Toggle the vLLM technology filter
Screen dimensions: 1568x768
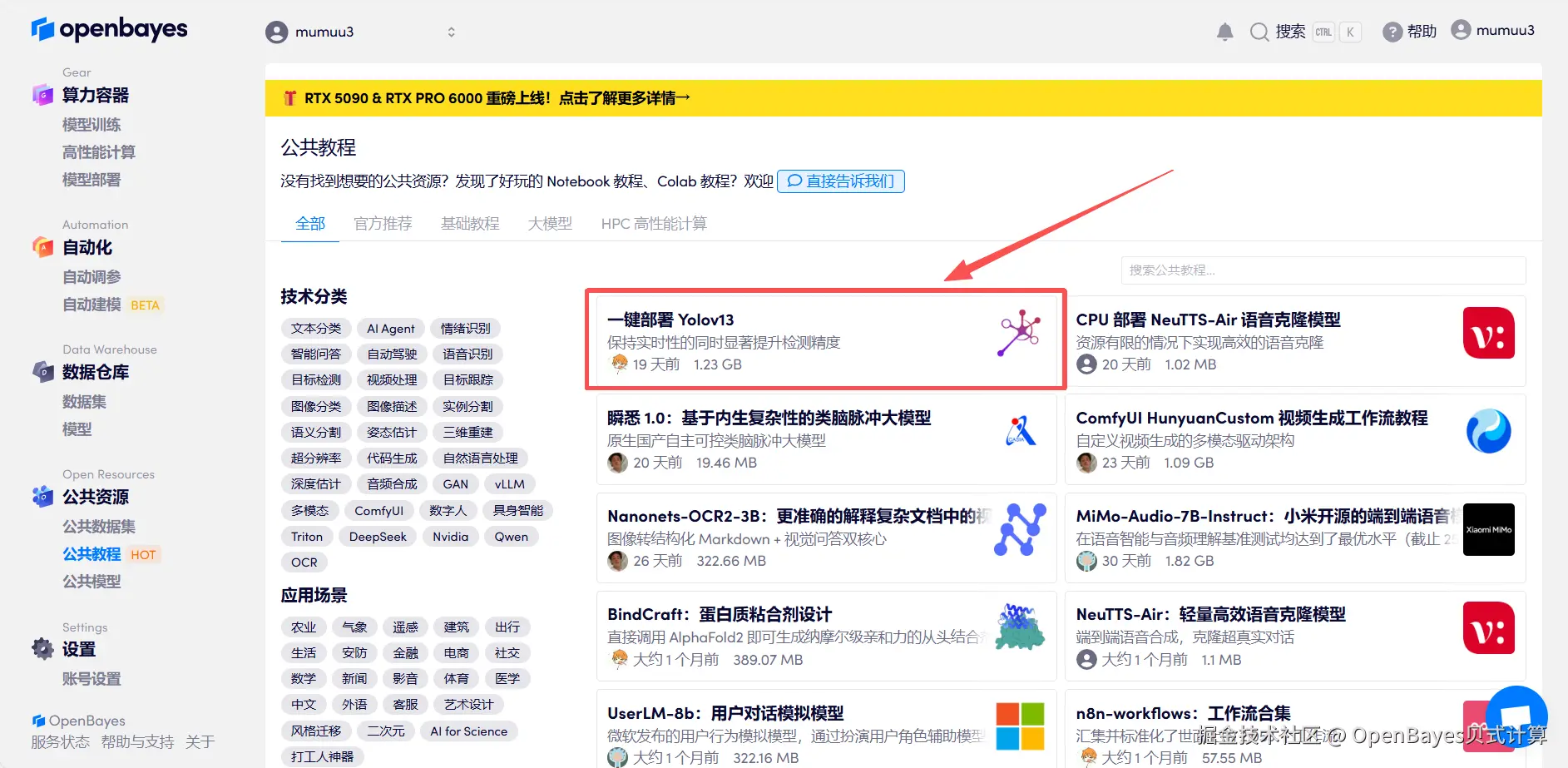click(509, 483)
